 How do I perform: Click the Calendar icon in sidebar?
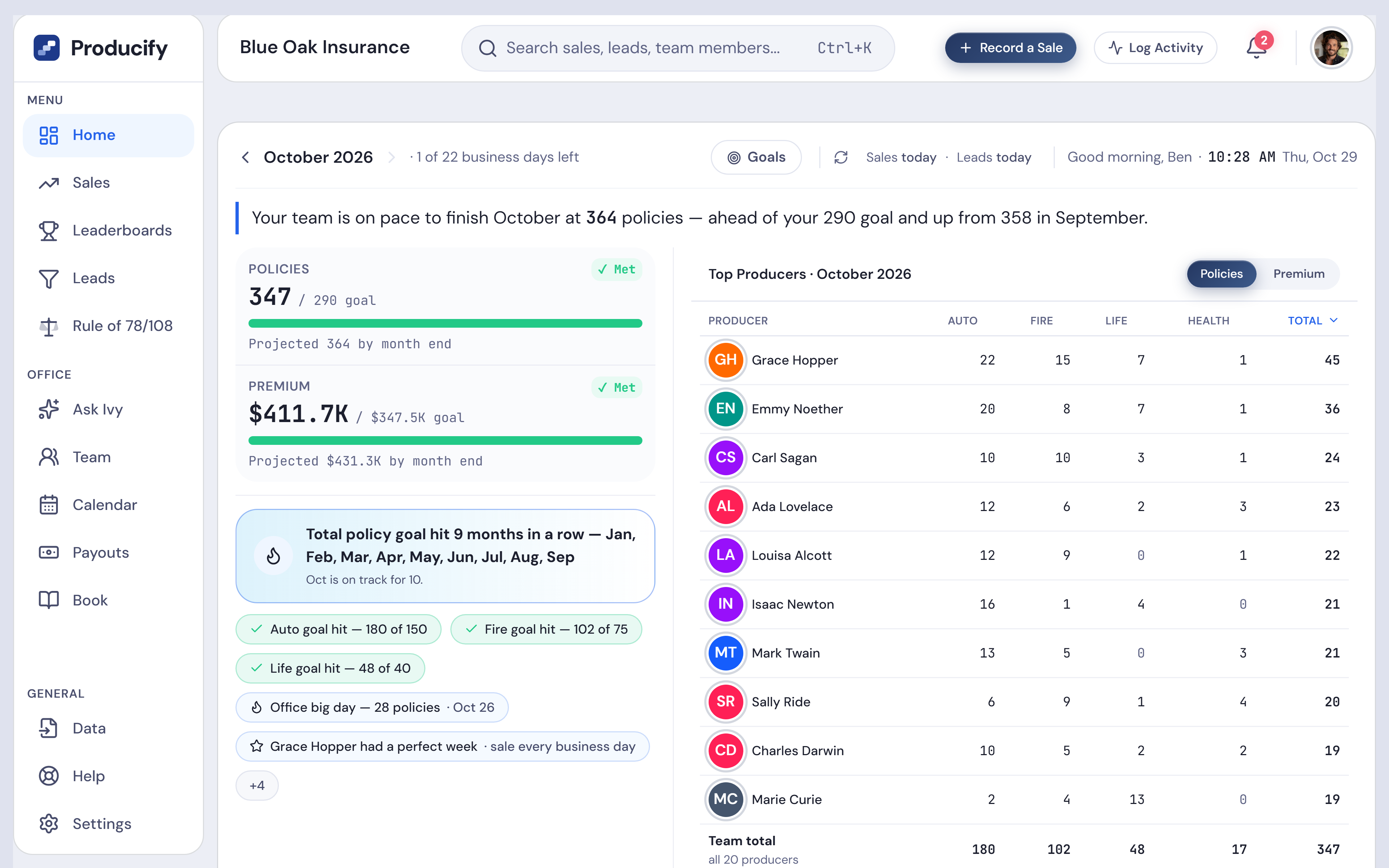(x=49, y=505)
